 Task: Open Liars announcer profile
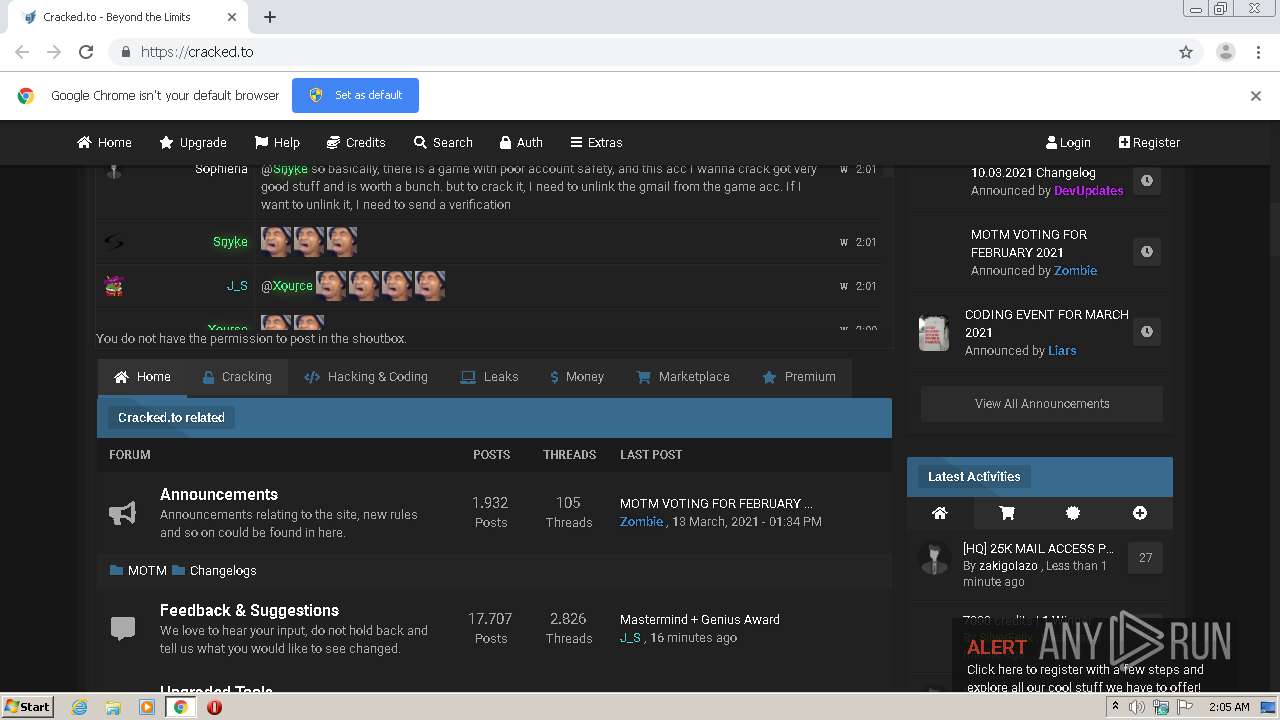coord(1062,350)
